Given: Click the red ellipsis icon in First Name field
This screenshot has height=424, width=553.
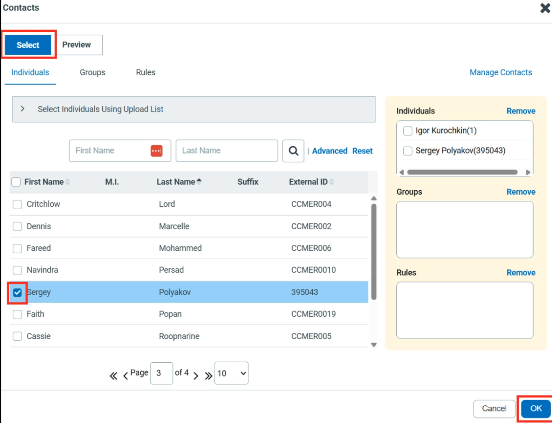Looking at the screenshot, I should (157, 151).
